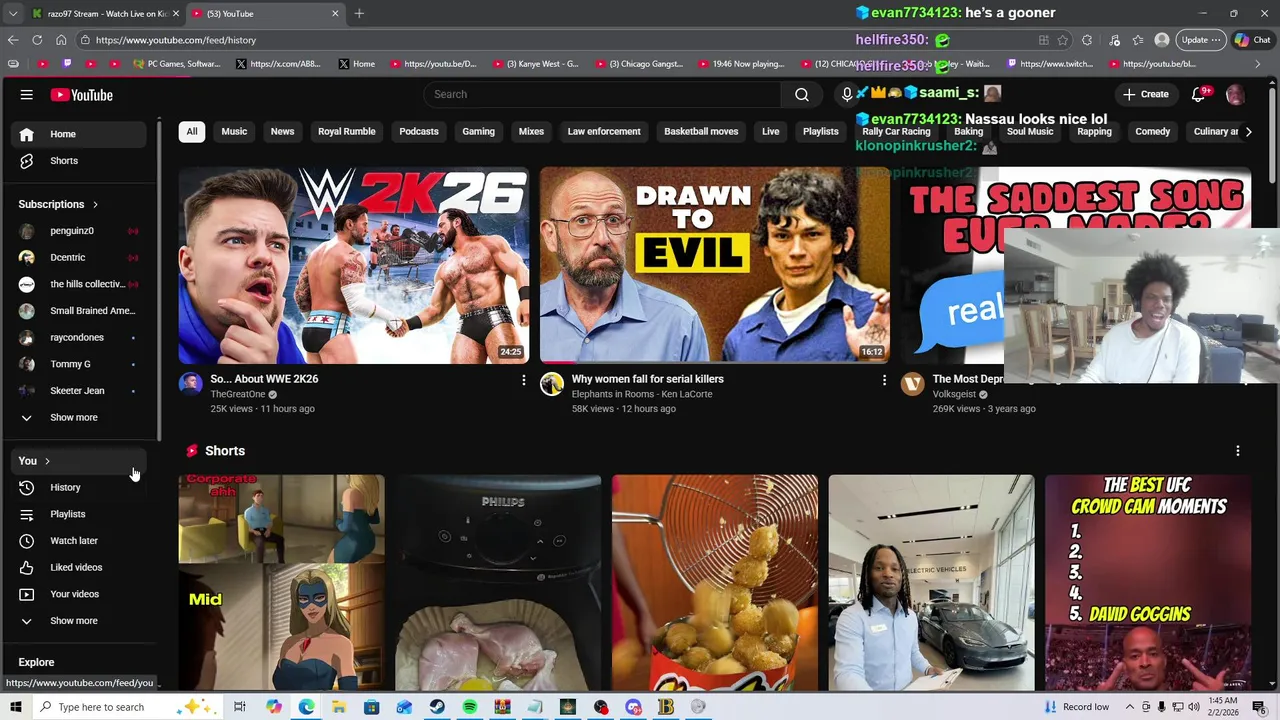This screenshot has width=1280, height=720.
Task: Click the browser Update button
Action: coord(1201,40)
